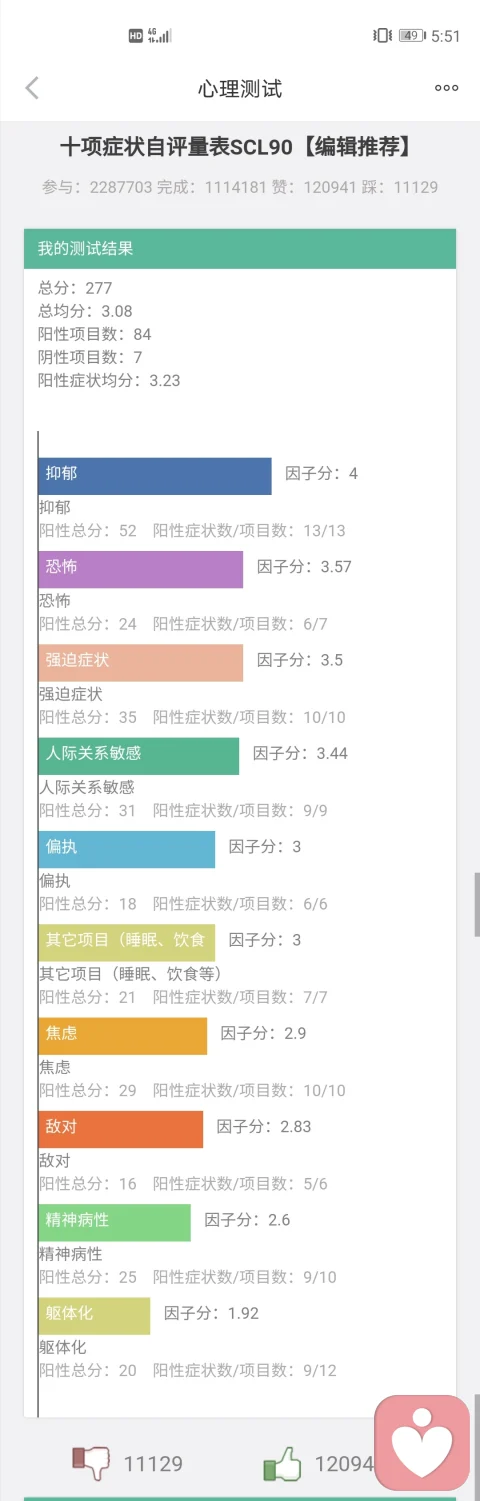Screen dimensions: 480x1501
Task: Select the light blue 偏执 bar
Action: [127, 849]
